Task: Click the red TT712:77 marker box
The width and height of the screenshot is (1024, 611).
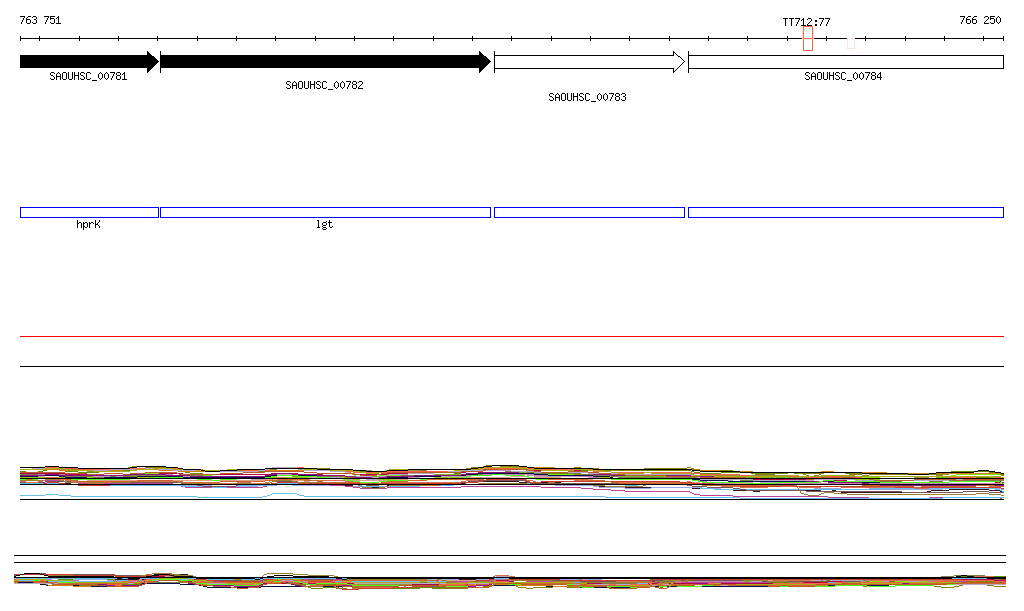Action: click(807, 39)
